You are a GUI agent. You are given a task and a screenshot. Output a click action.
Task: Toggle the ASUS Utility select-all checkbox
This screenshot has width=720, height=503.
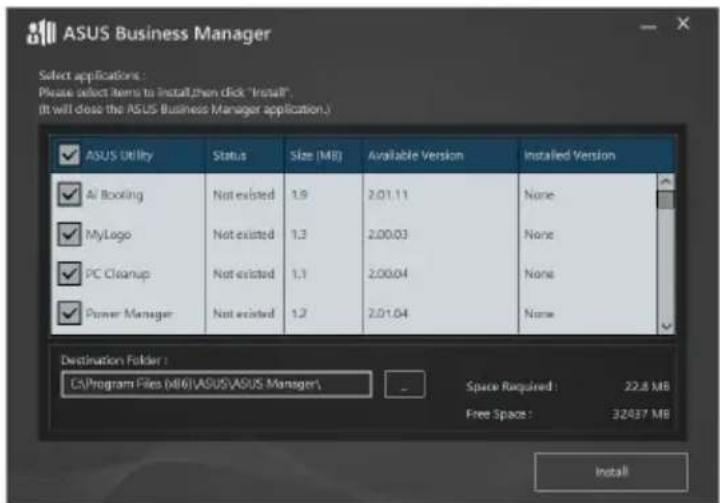point(69,155)
